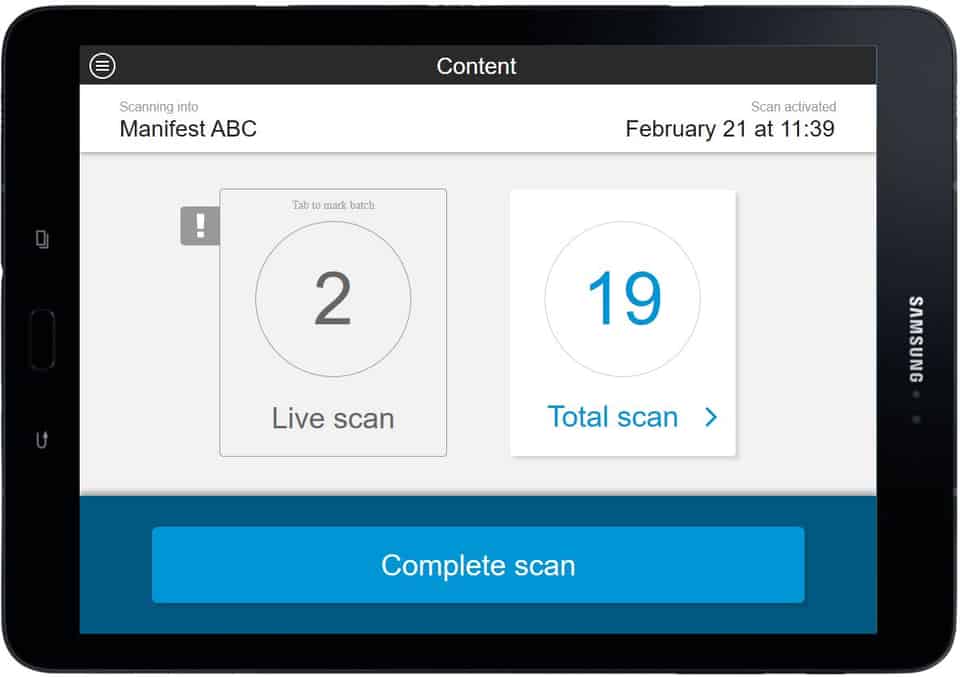Tap the exclamation alert icon
The image size is (960, 677).
click(x=200, y=225)
